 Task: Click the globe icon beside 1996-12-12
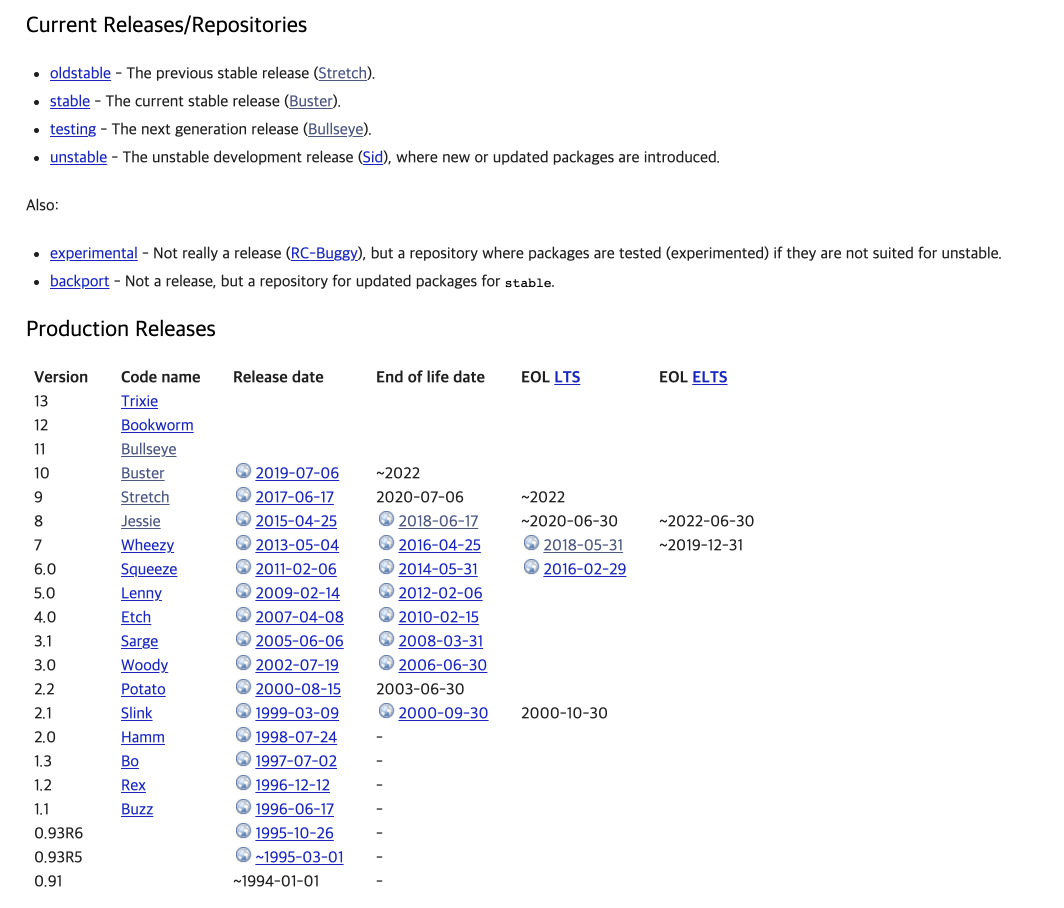coord(243,782)
